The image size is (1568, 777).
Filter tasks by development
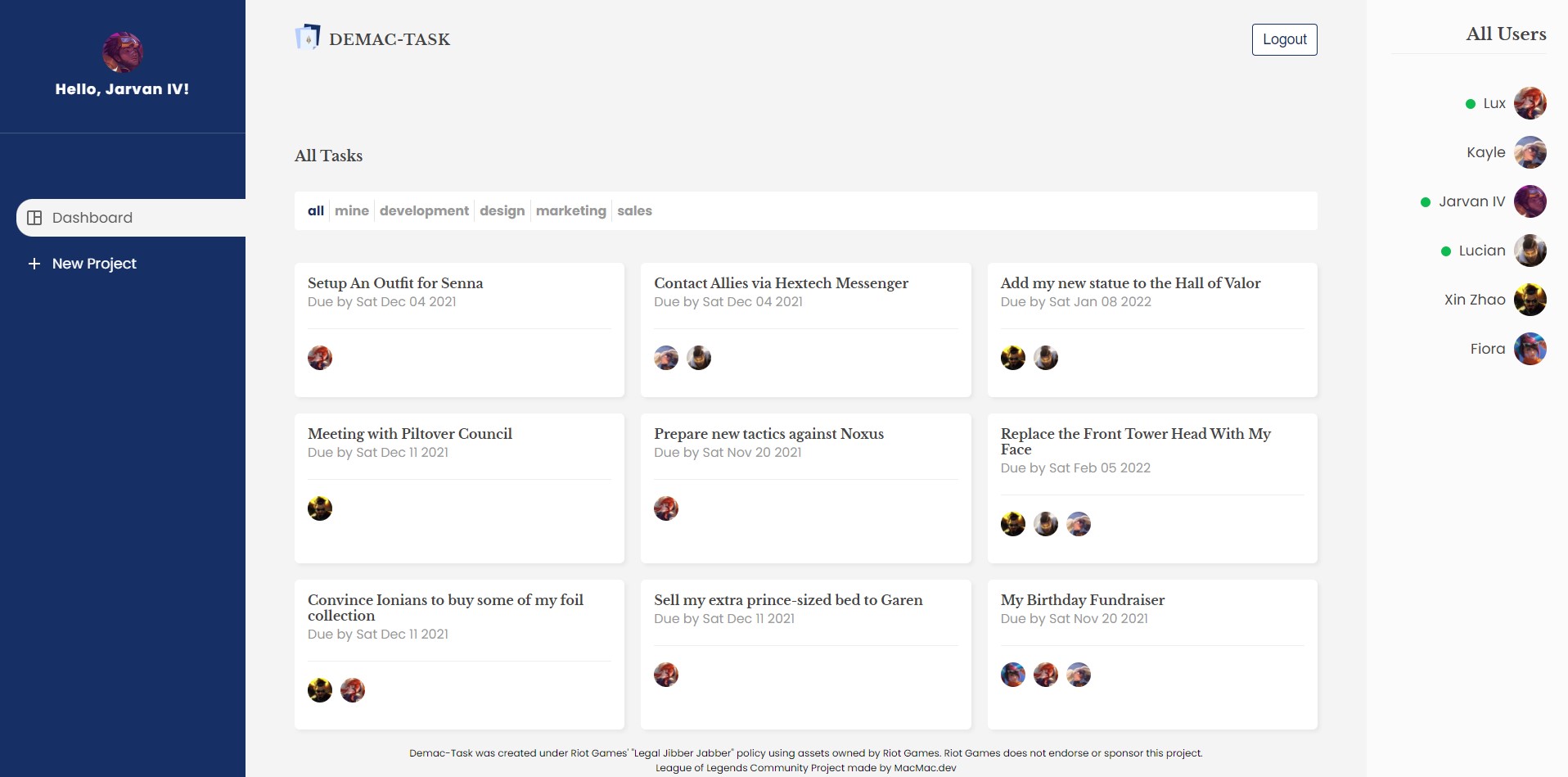pyautogui.click(x=424, y=211)
